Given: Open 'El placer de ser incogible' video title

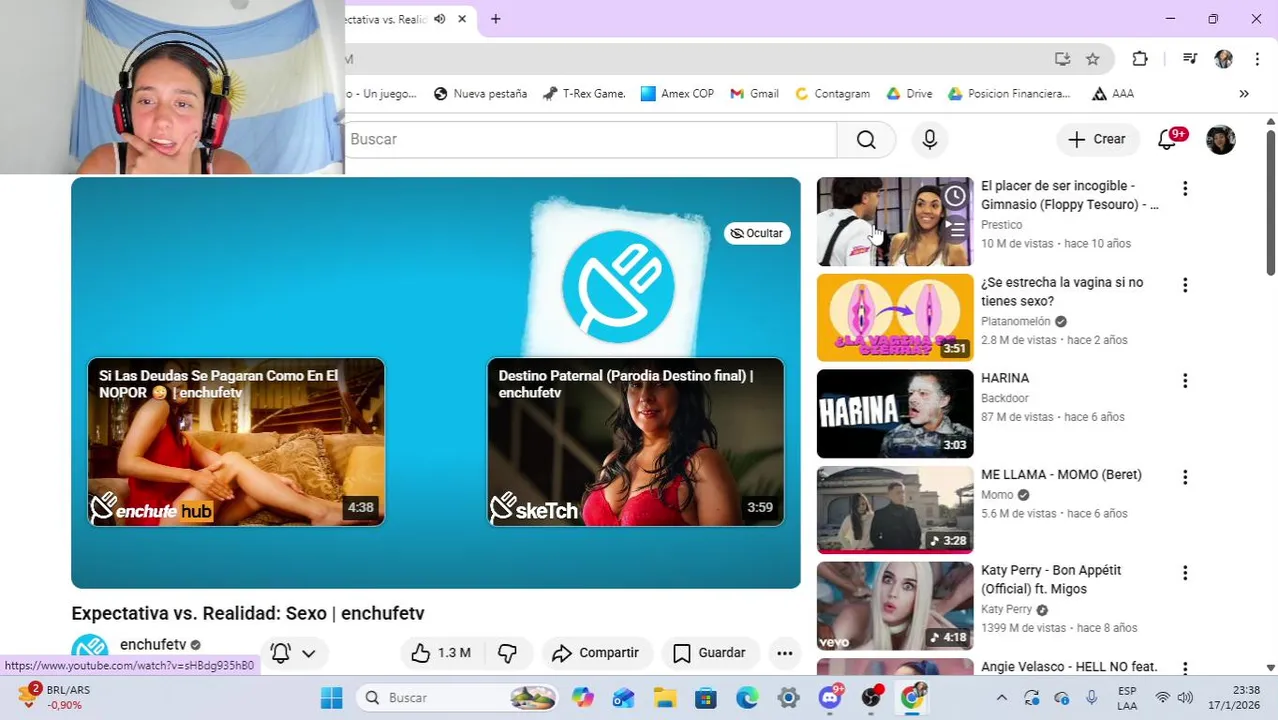Looking at the screenshot, I should (1070, 195).
